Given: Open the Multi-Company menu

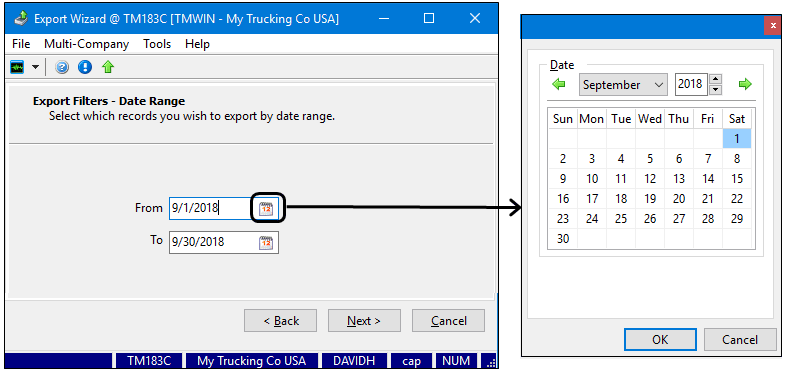Looking at the screenshot, I should click(86, 44).
